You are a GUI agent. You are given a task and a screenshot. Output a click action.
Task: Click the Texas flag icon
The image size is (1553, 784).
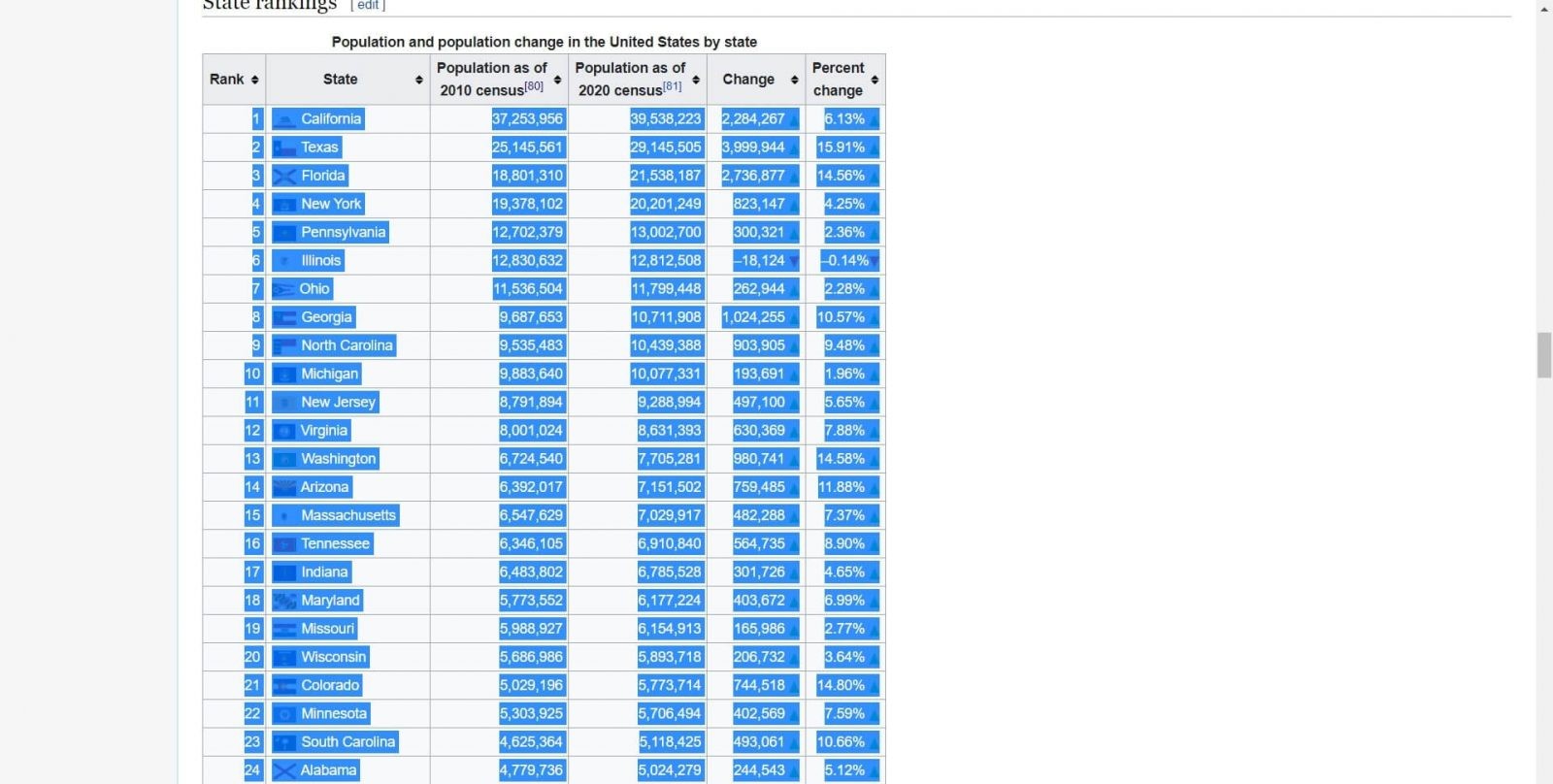coord(284,147)
